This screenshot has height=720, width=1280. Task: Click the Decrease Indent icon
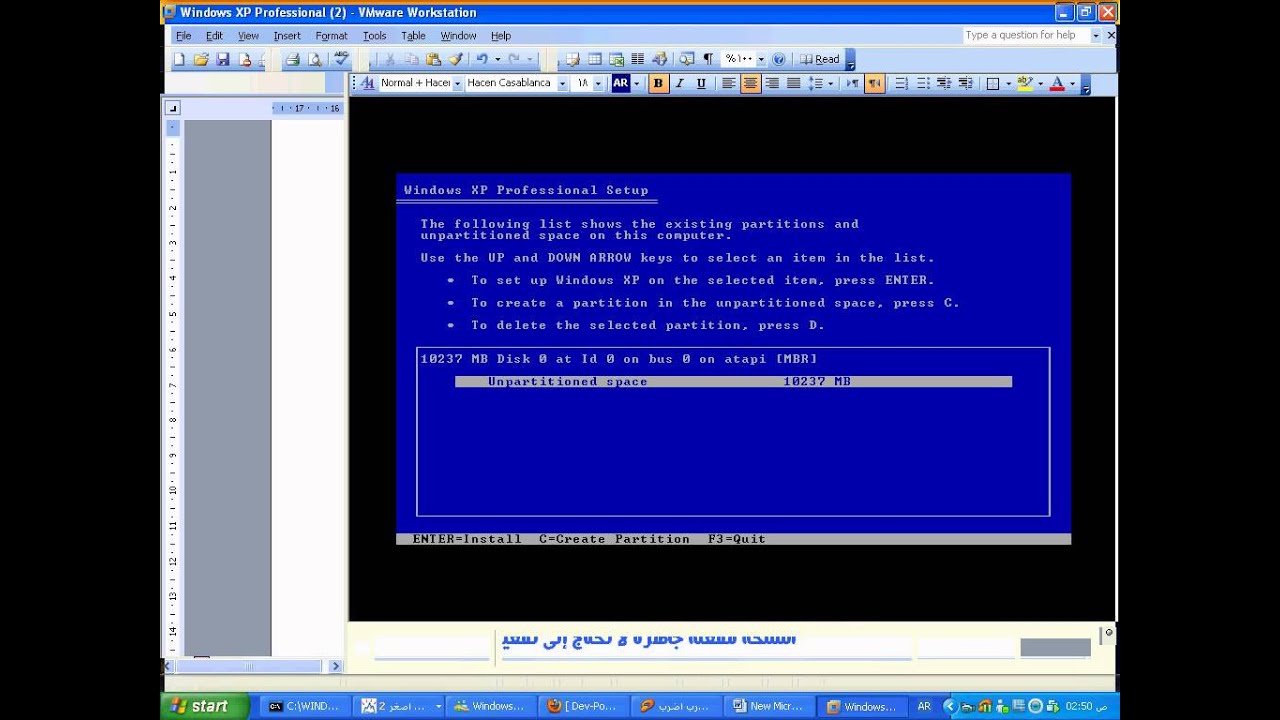point(945,84)
